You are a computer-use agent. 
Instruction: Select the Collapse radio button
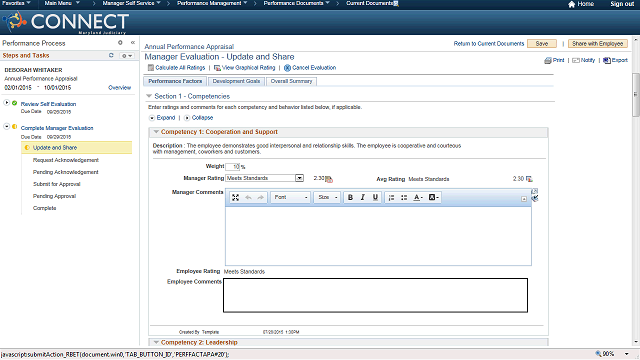tap(187, 118)
